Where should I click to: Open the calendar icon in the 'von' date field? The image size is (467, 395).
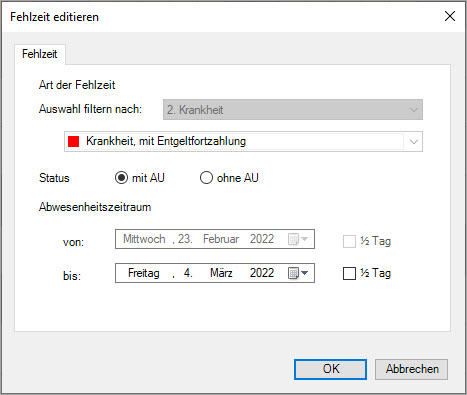tap(293, 239)
